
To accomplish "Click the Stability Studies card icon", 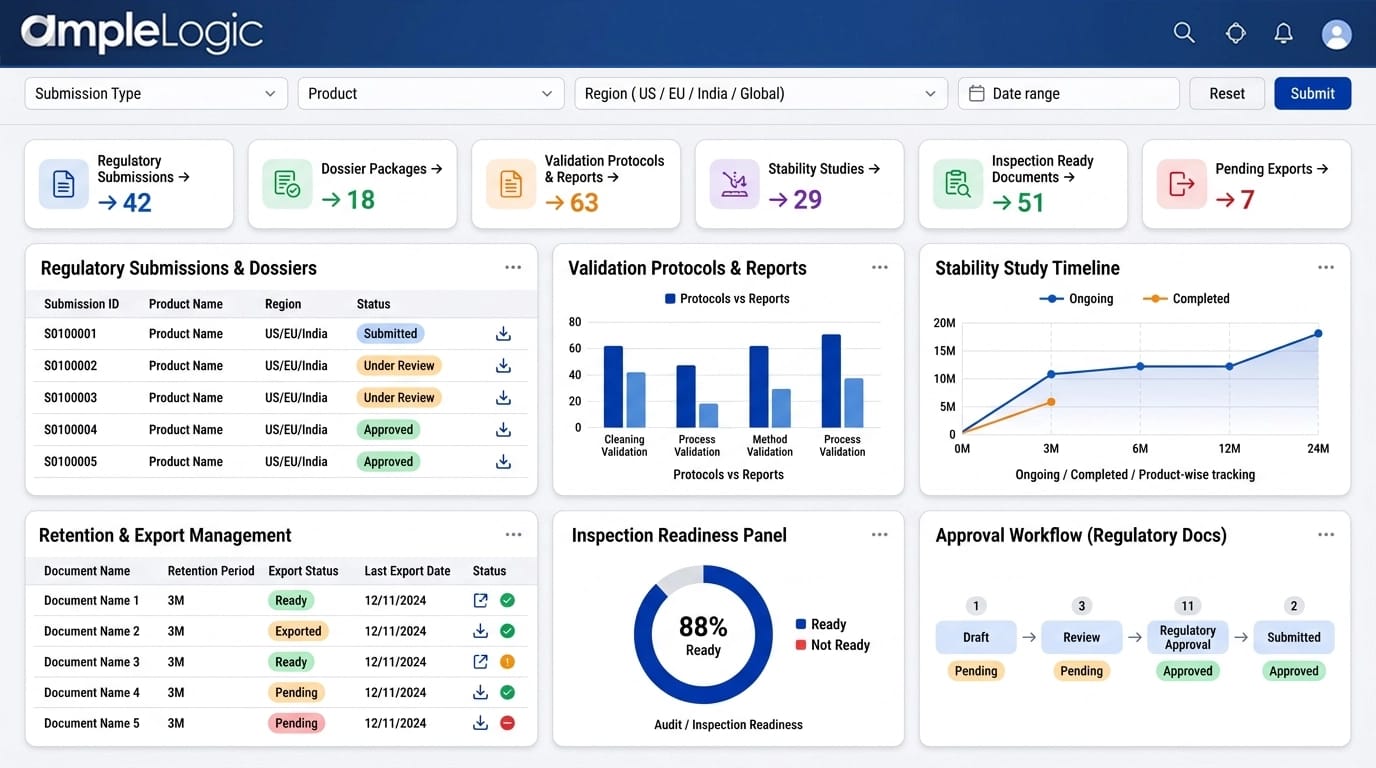I will [x=734, y=184].
